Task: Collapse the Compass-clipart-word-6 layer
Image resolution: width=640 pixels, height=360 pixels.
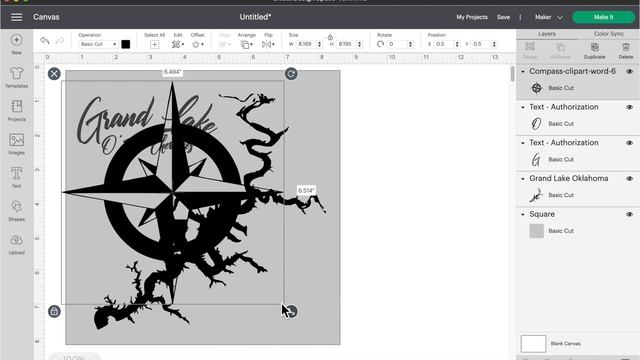Action: [523, 71]
